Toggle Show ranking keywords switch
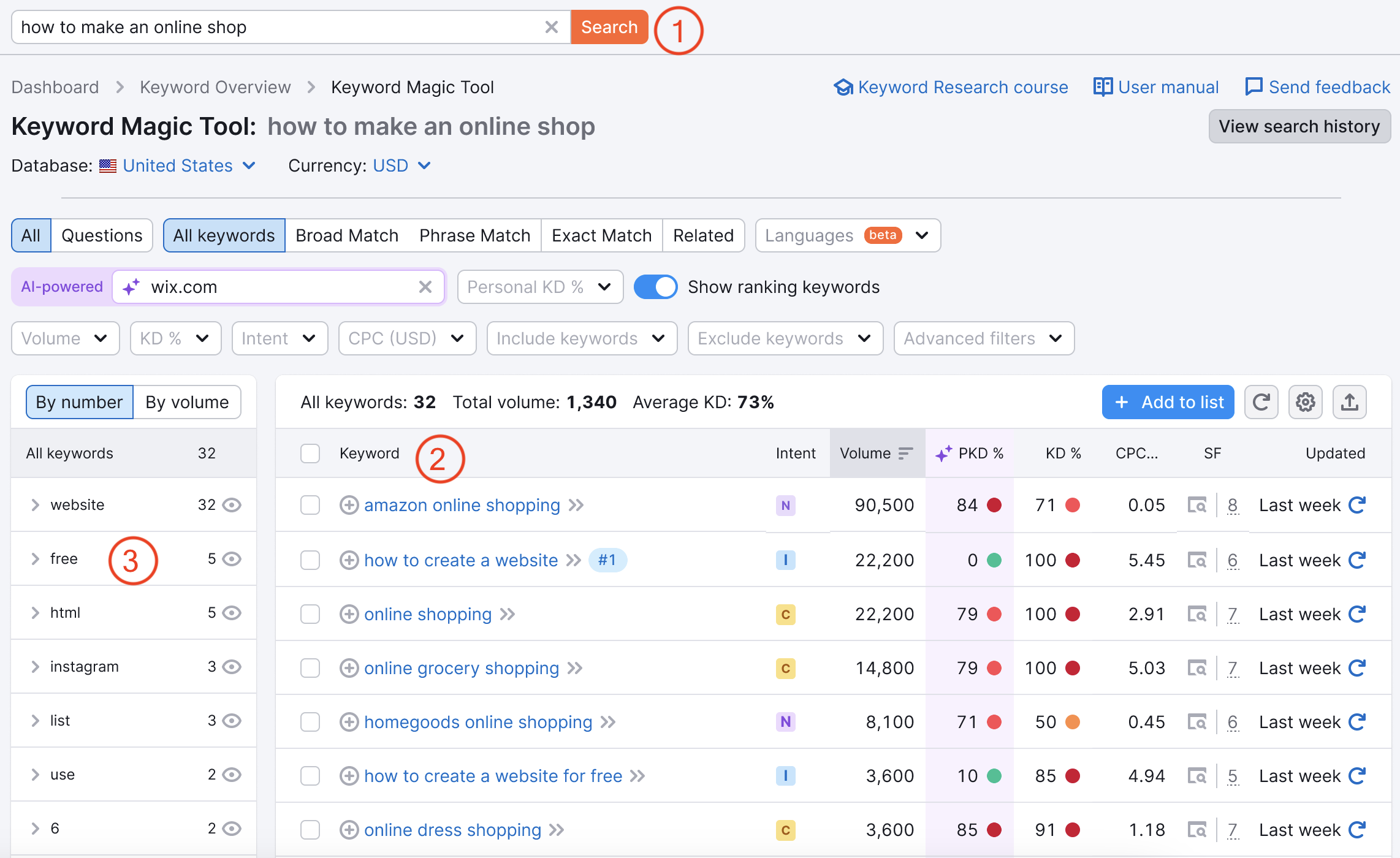 click(655, 287)
